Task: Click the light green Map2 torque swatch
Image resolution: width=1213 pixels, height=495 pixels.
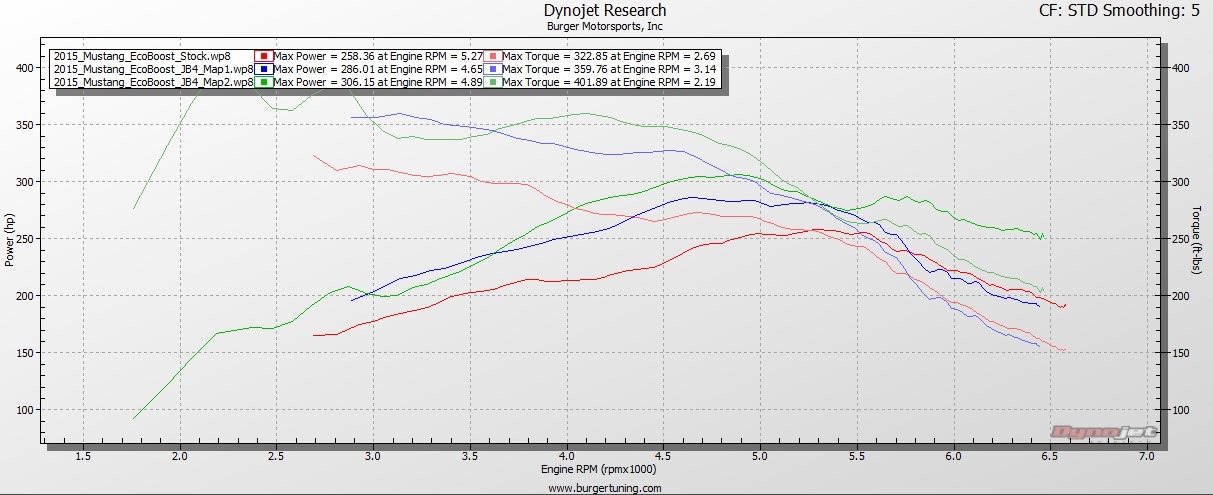Action: [x=492, y=82]
